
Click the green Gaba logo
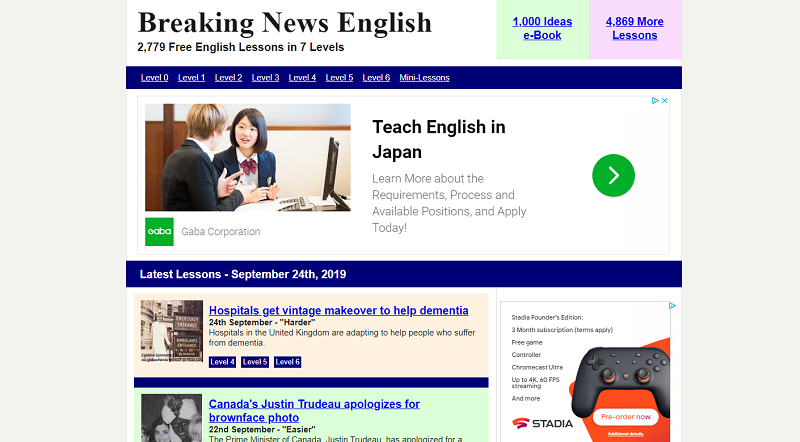pyautogui.click(x=159, y=232)
